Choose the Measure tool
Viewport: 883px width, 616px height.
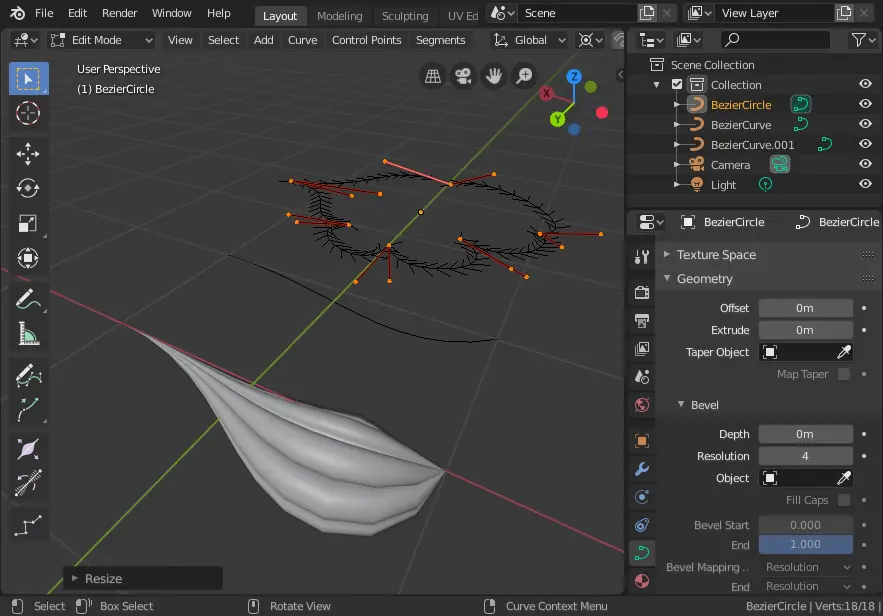pos(28,334)
